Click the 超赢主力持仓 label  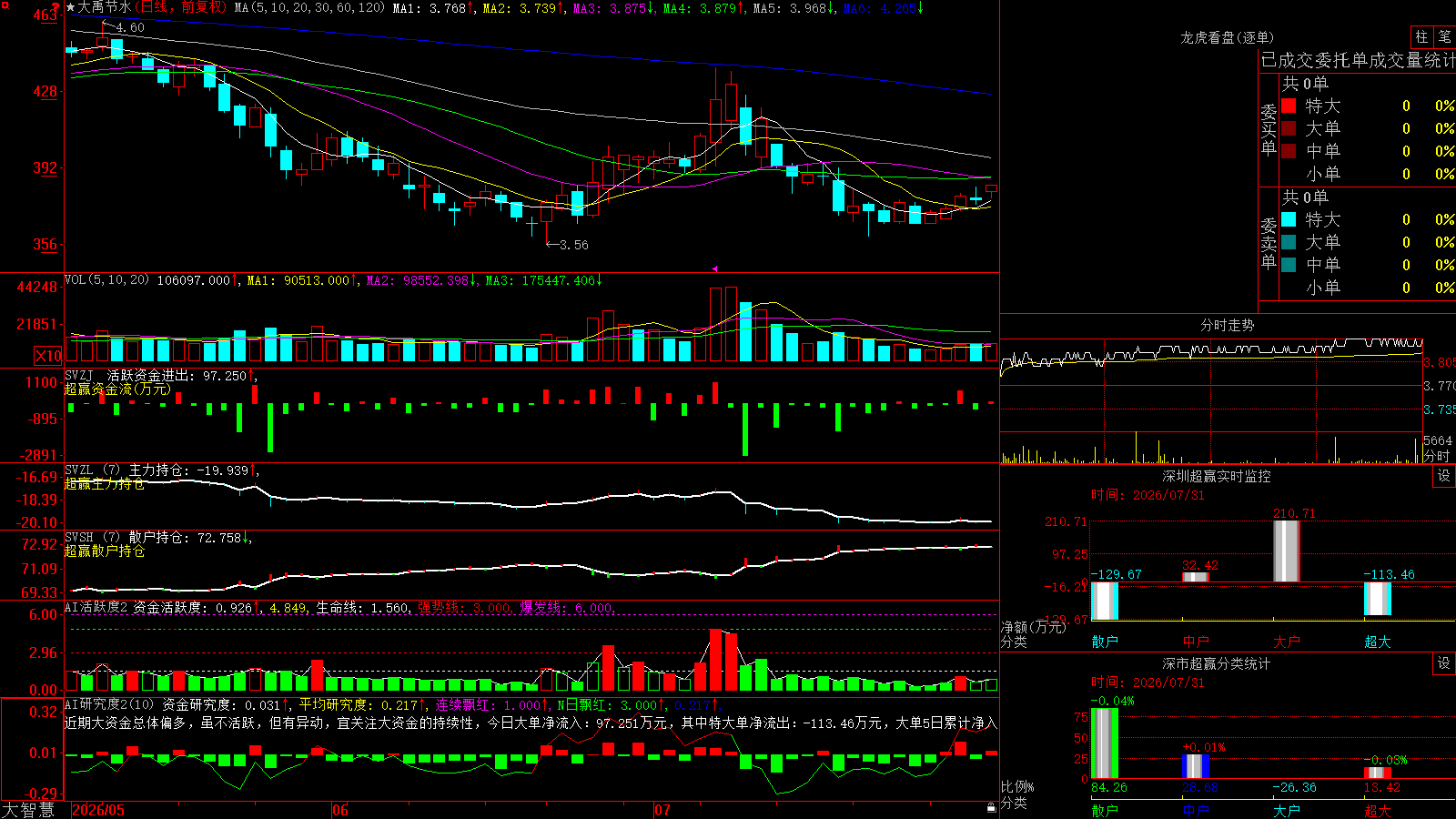[105, 483]
